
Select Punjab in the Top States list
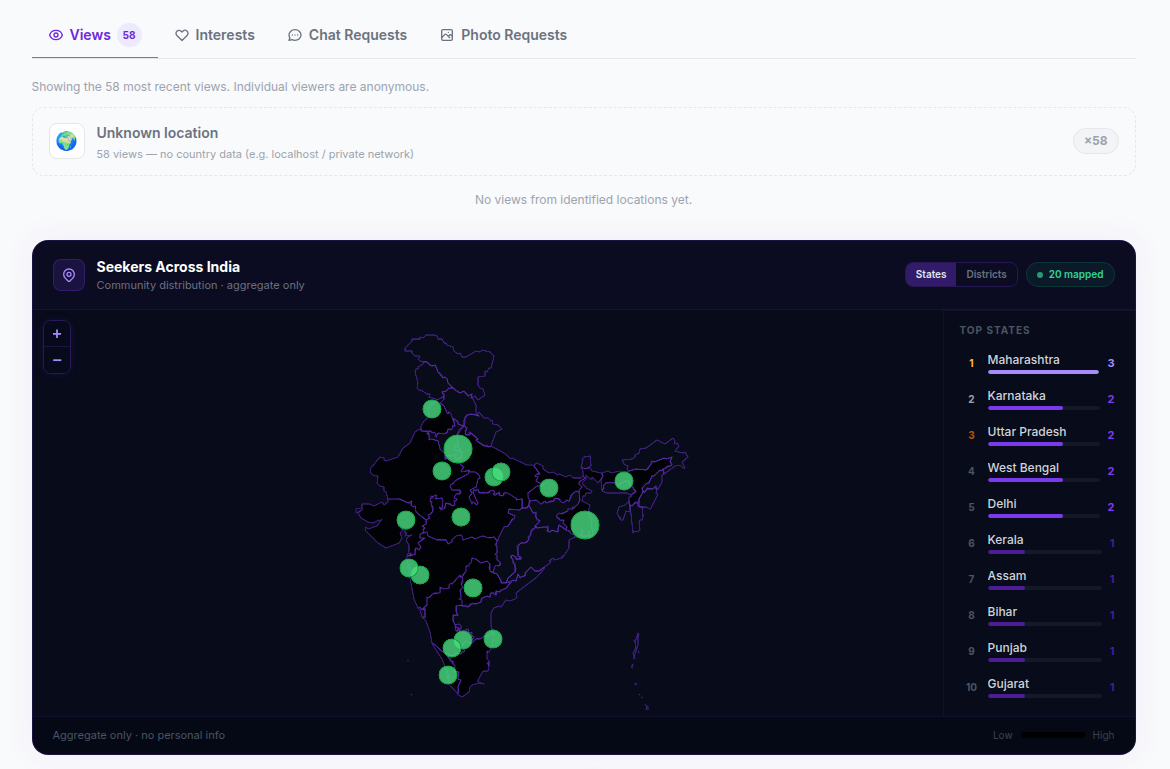(1042, 651)
